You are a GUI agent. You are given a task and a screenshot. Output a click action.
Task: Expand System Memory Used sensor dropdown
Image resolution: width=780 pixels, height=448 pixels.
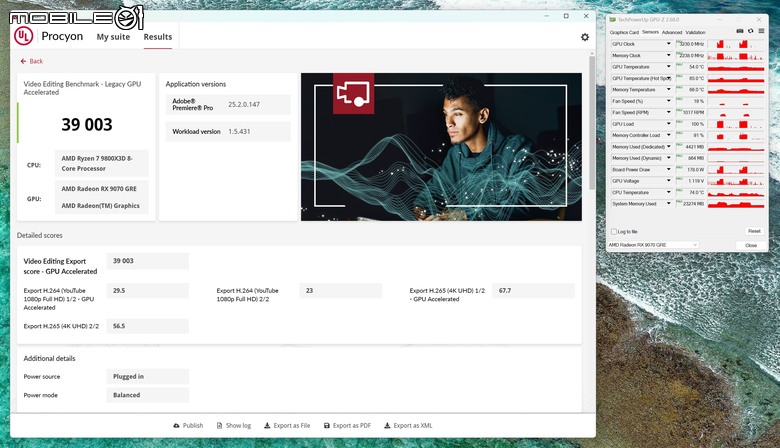(x=669, y=204)
